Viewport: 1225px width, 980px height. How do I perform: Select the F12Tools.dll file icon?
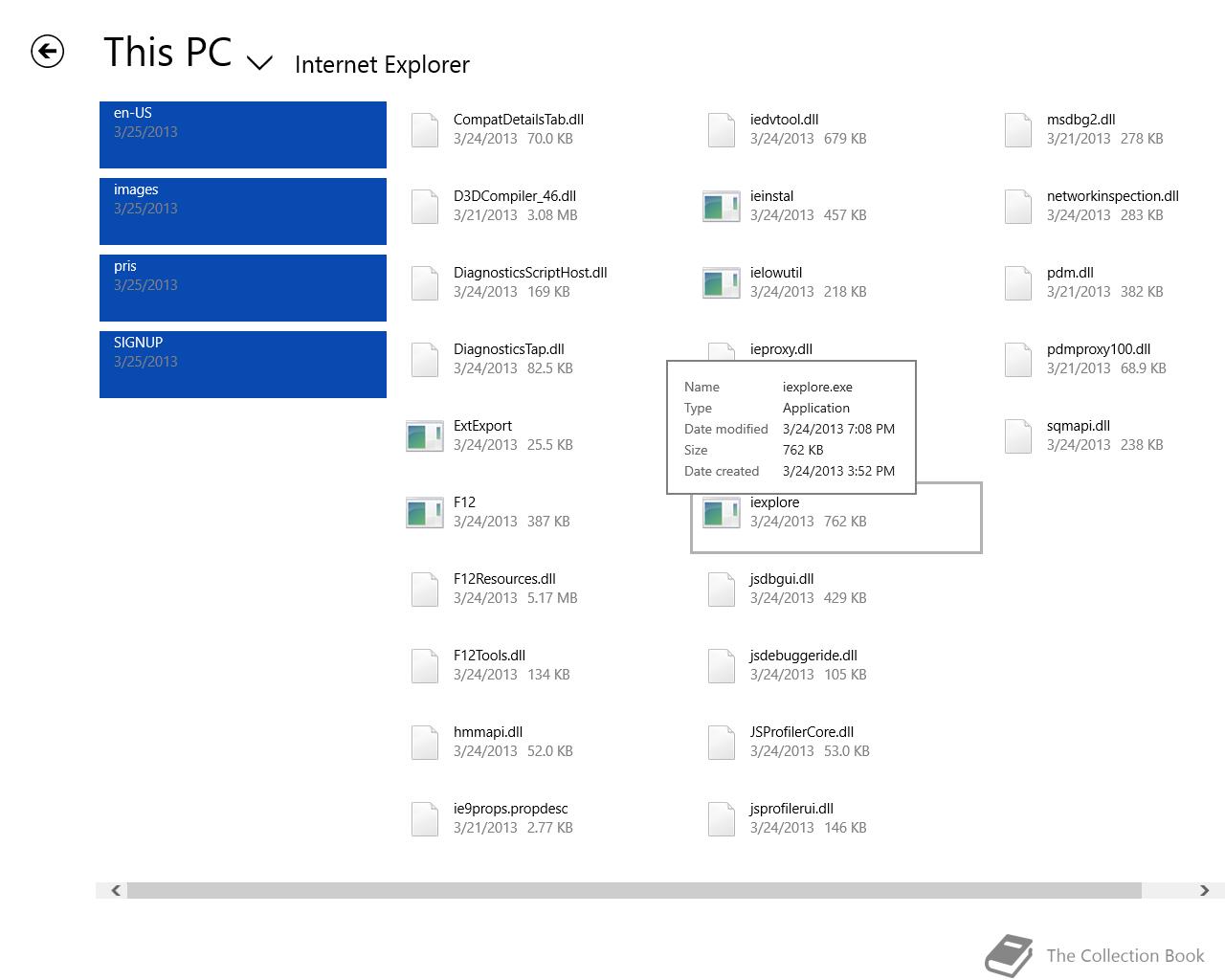point(425,666)
